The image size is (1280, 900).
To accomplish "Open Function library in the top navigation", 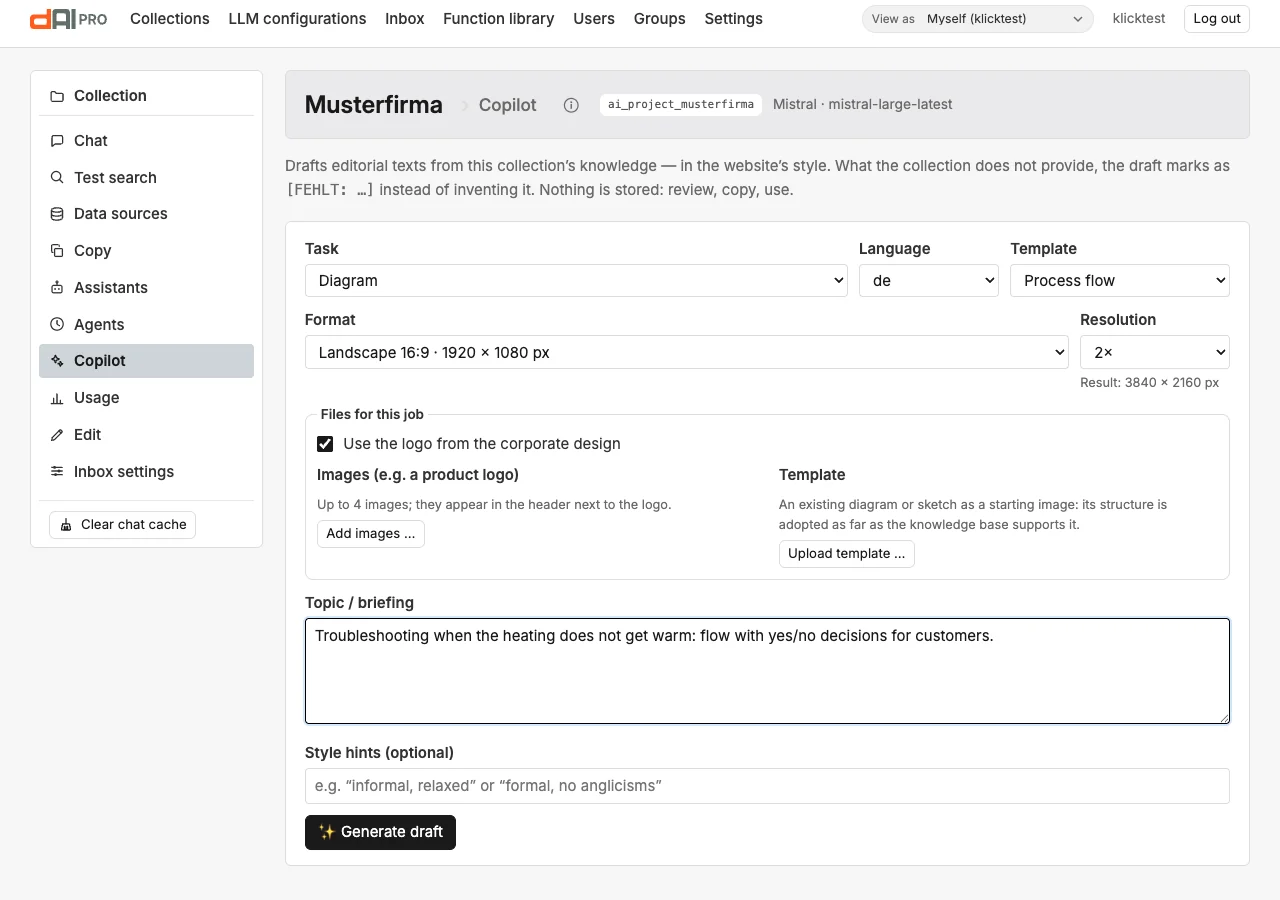I will pos(499,19).
